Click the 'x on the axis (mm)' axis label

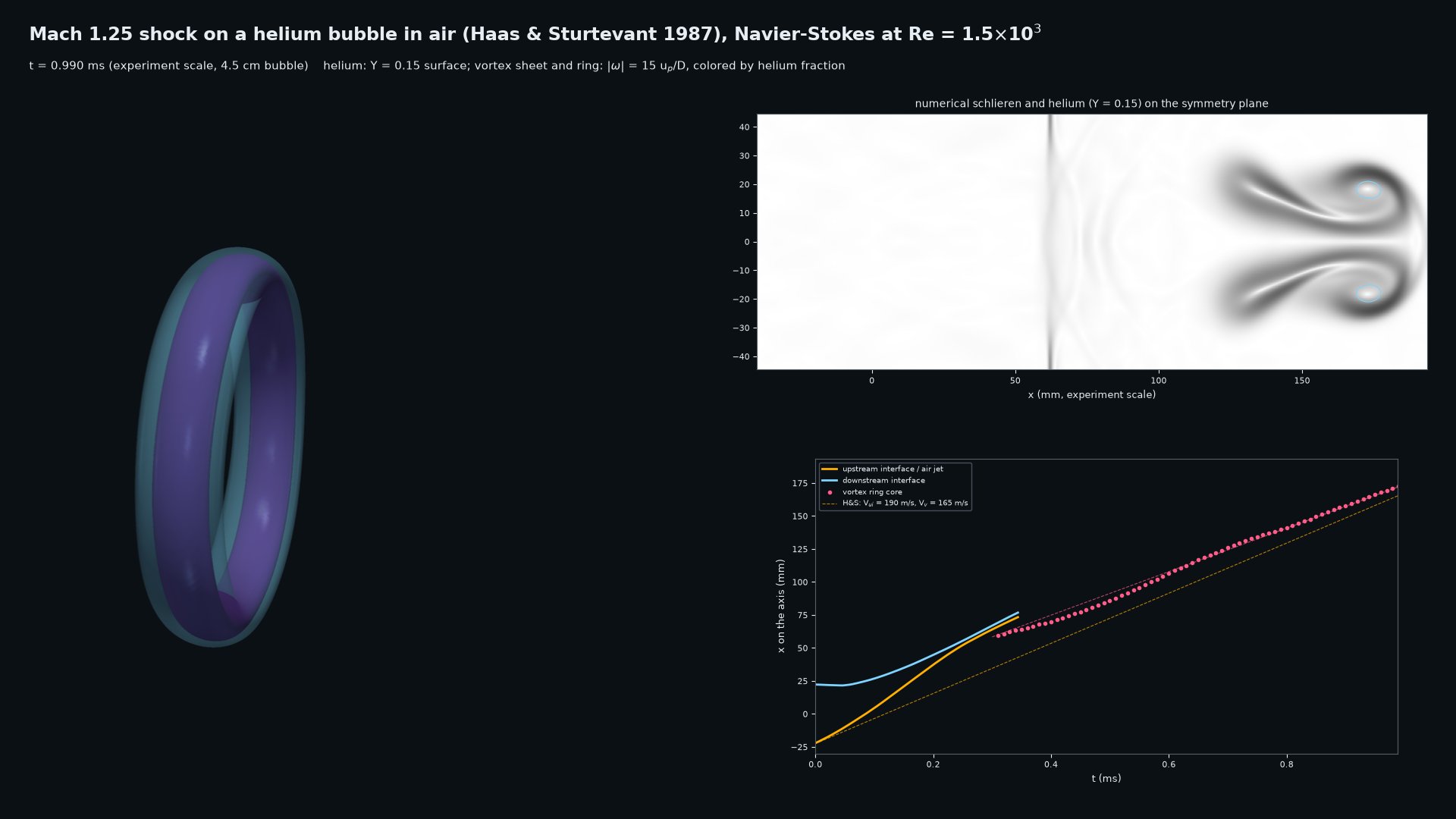[x=780, y=606]
